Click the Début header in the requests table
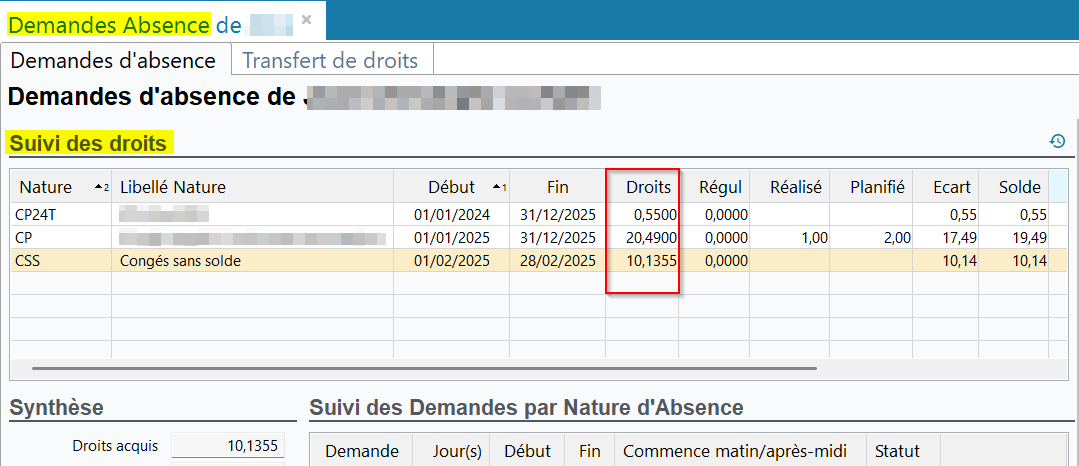This screenshot has height=466, width=1079. coord(527,452)
